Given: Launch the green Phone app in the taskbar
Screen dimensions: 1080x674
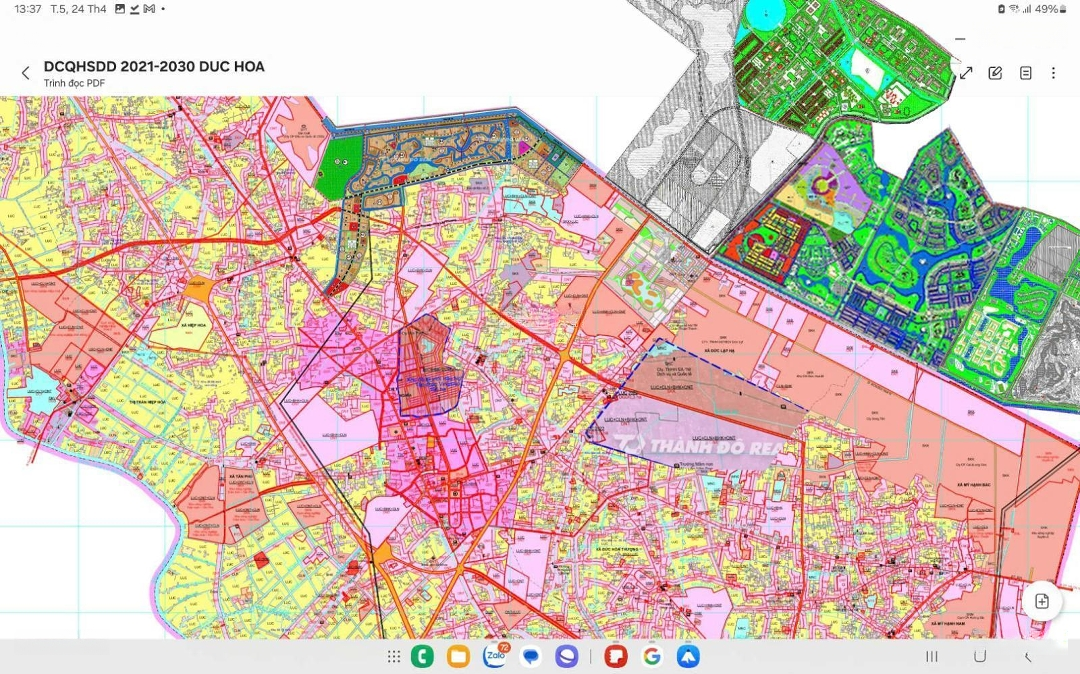Looking at the screenshot, I should [x=422, y=657].
